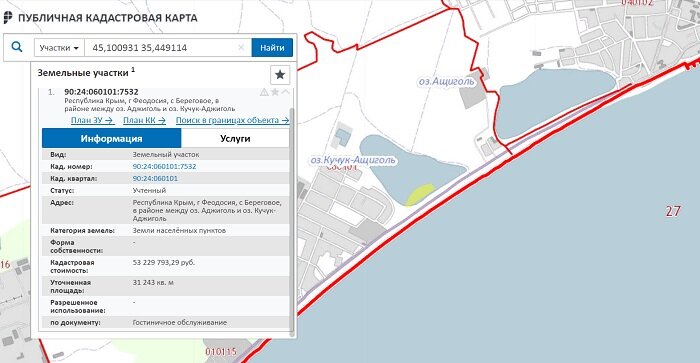700x363 pixels.
Task: Select the highlighted yellow parcel on map
Action: pyautogui.click(x=420, y=194)
